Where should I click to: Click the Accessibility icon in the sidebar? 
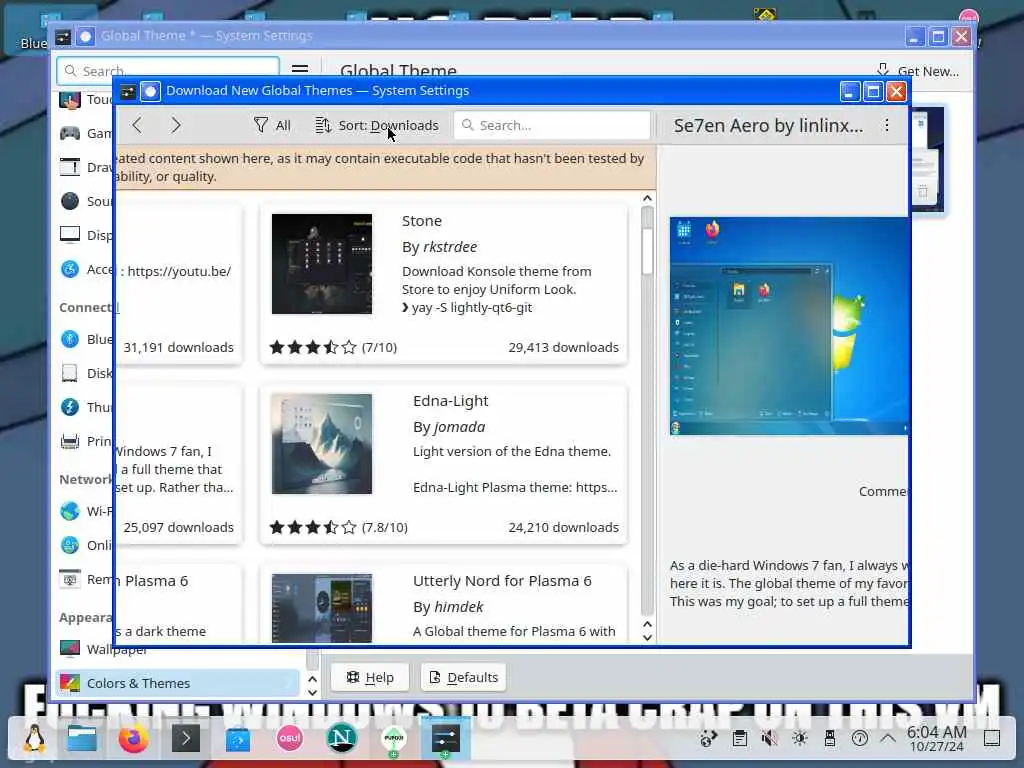tap(70, 268)
